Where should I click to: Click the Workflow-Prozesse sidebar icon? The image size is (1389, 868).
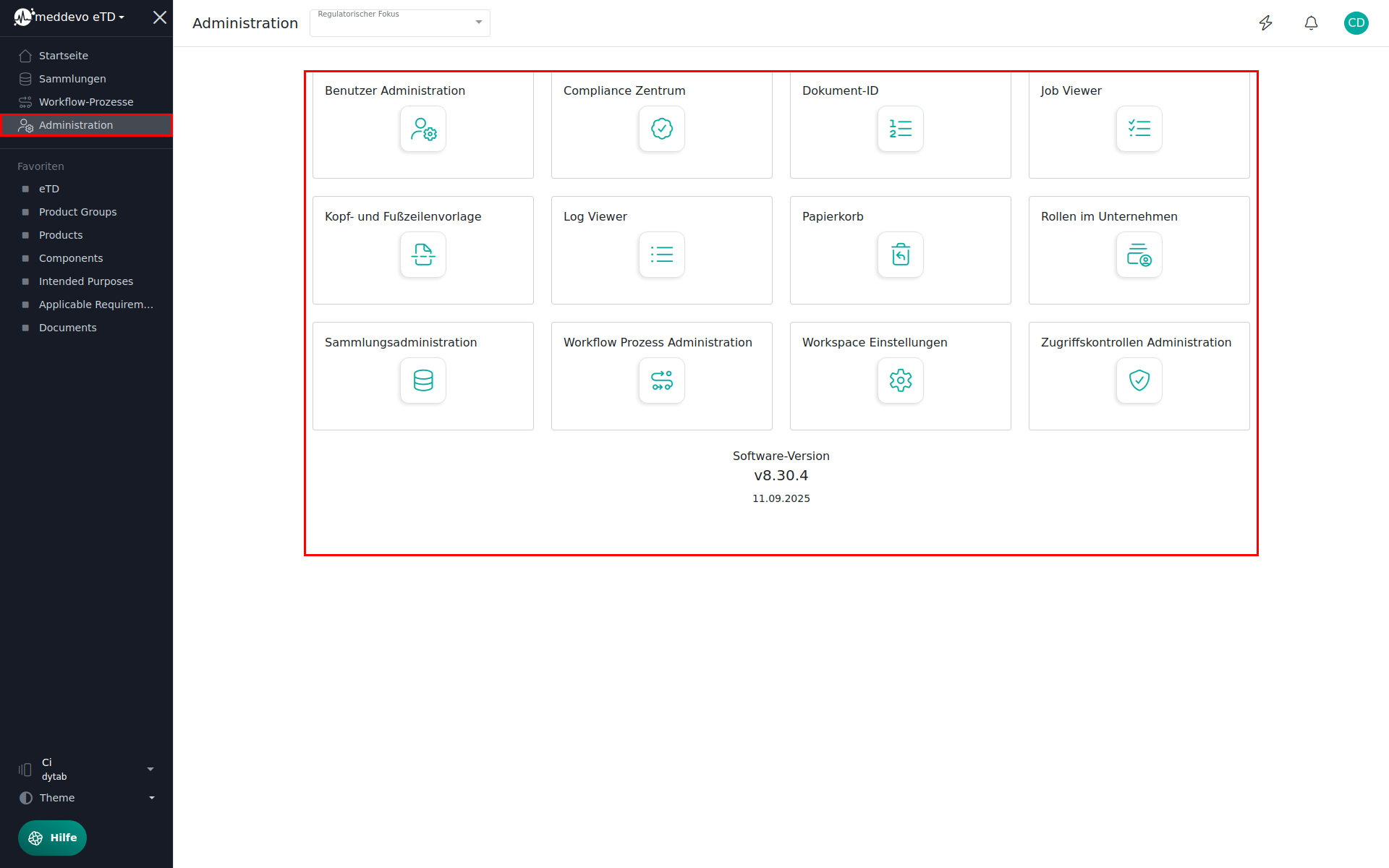click(25, 102)
